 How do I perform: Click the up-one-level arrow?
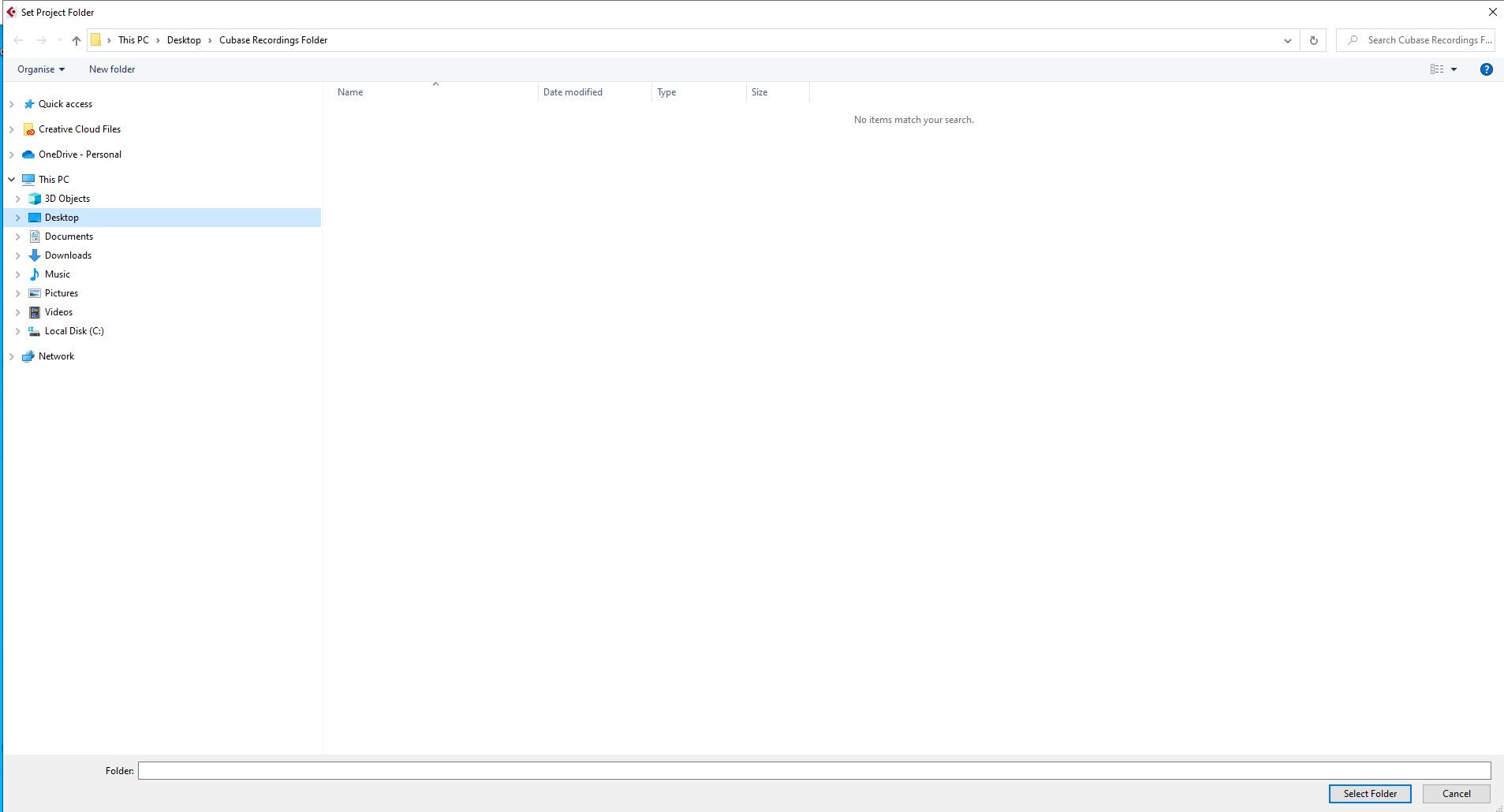76,40
